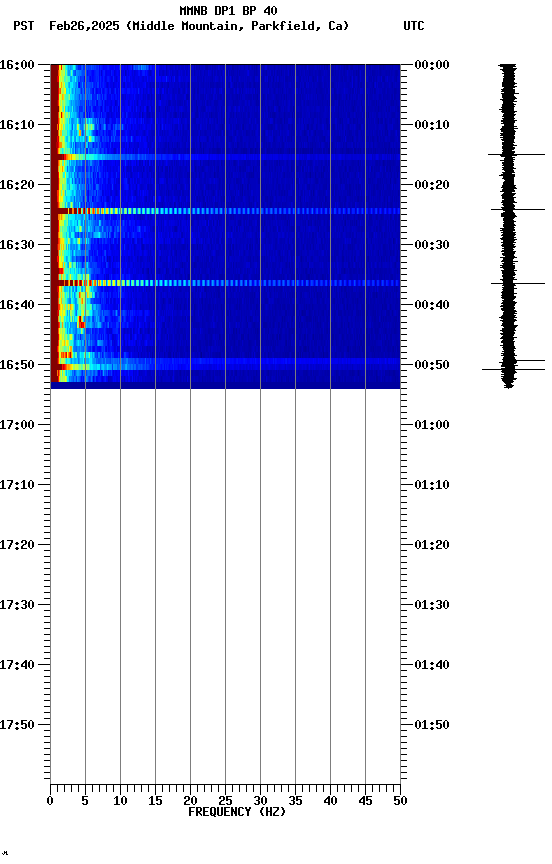
Task: Click the 16:20 PST time label
Action: tap(17, 185)
